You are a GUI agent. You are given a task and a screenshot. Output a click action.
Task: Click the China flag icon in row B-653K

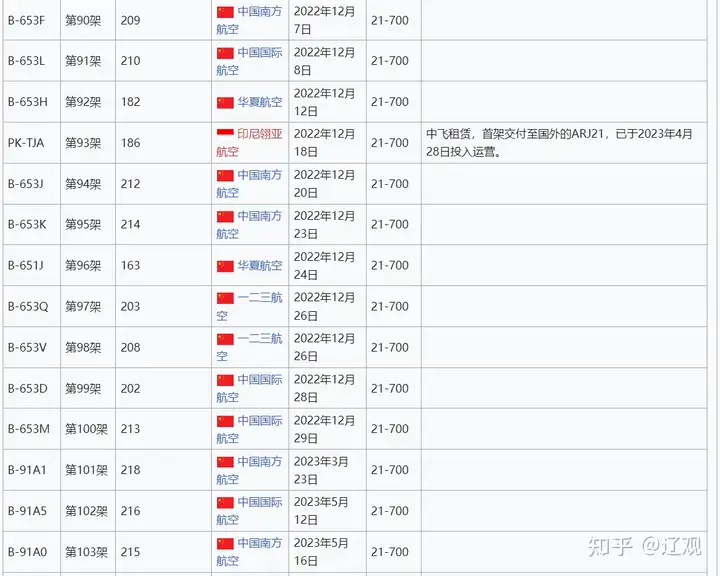click(x=225, y=216)
